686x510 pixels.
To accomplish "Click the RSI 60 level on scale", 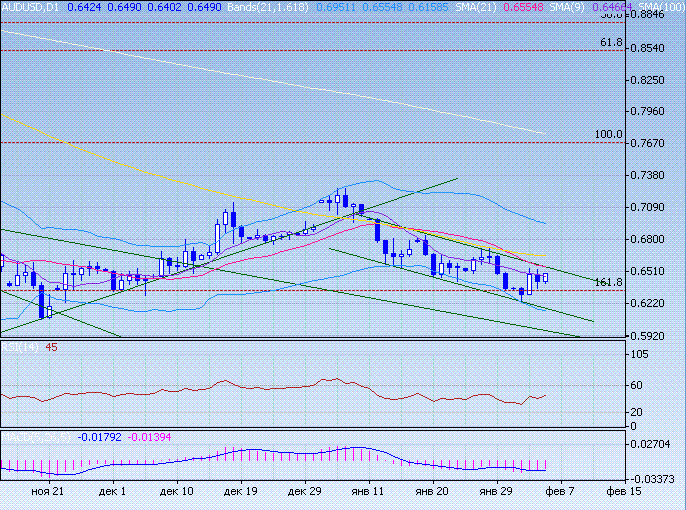I will [636, 385].
